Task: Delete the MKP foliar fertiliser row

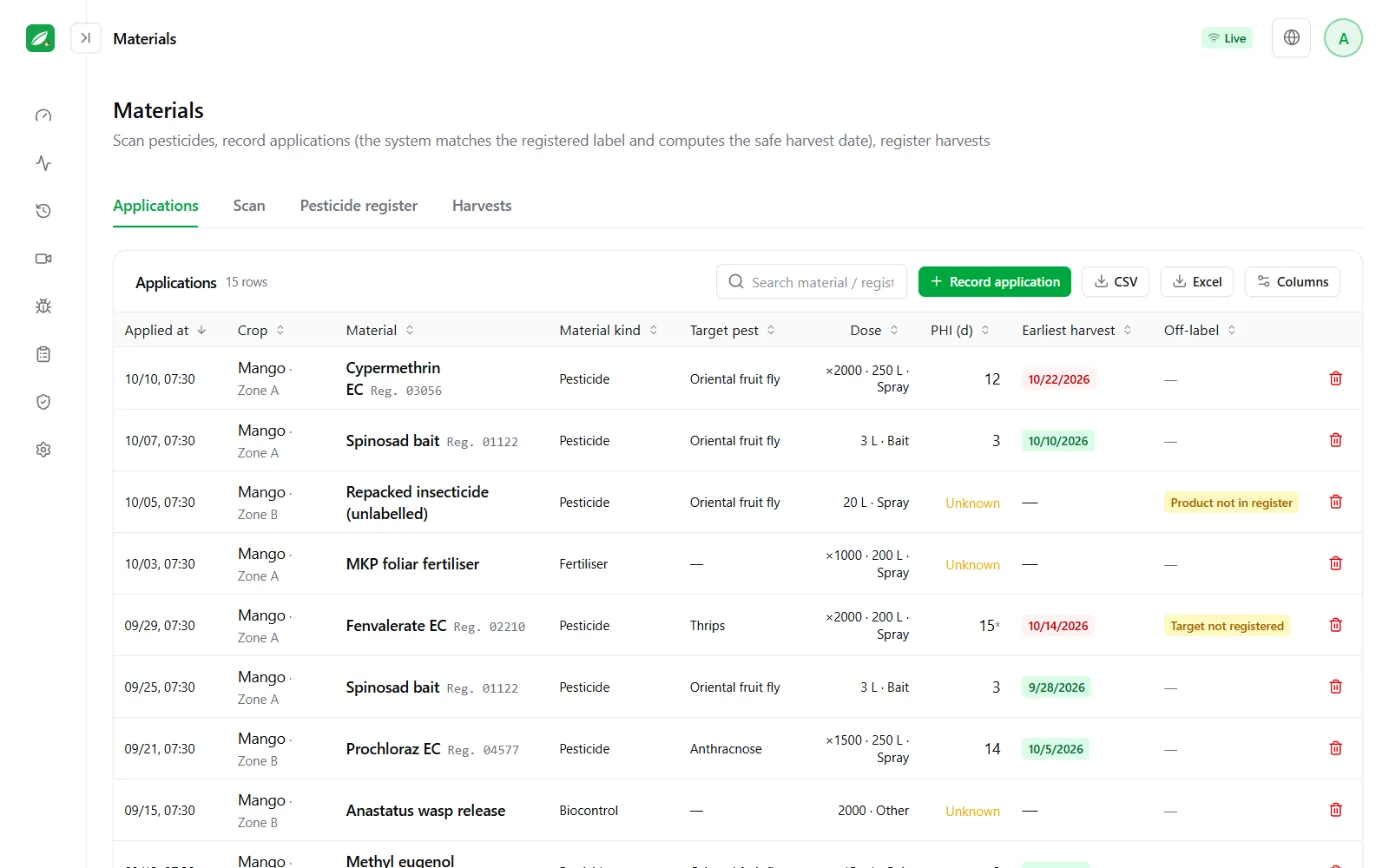Action: [x=1335, y=563]
